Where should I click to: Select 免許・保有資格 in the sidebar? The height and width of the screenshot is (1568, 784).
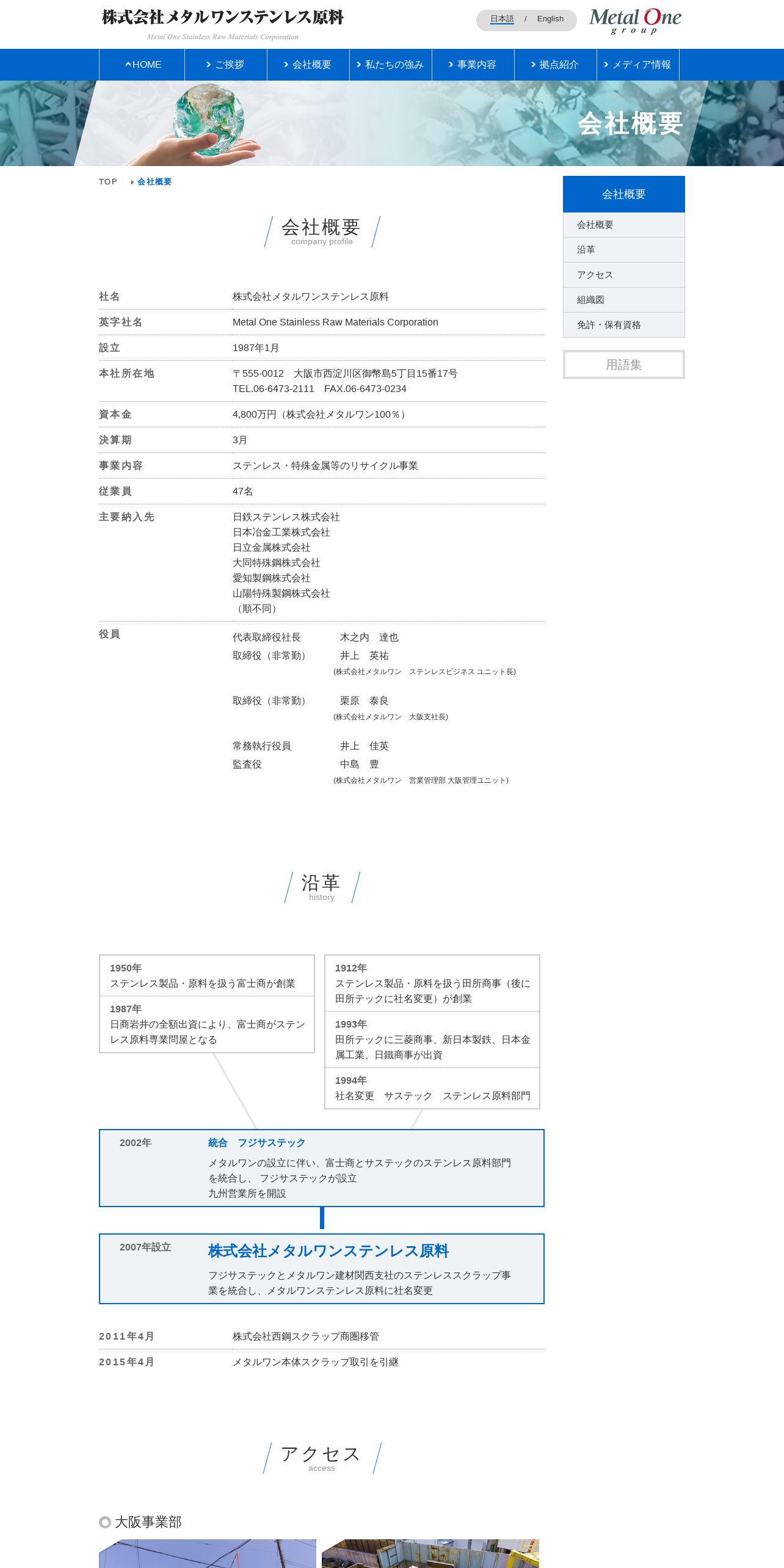coord(624,325)
